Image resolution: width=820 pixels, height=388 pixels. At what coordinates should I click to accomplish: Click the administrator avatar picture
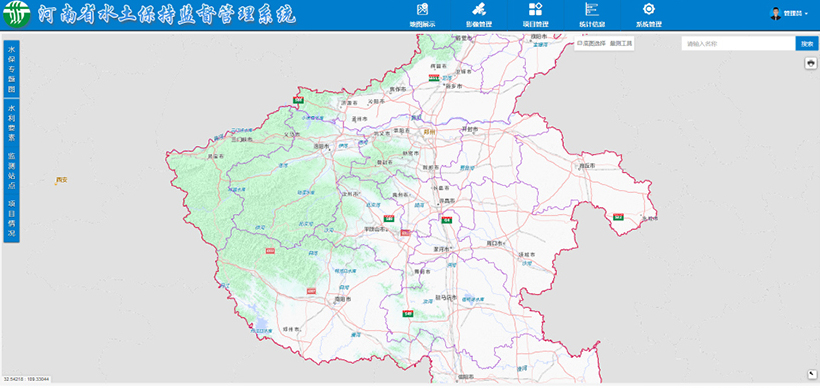pos(776,14)
